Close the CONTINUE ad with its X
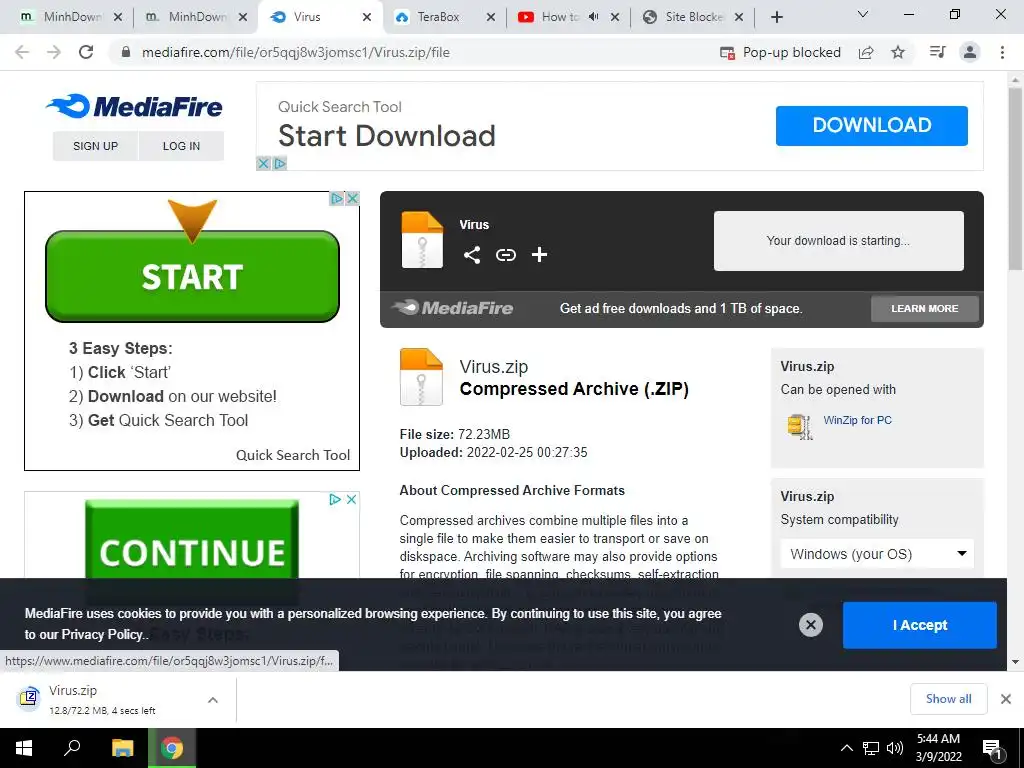This screenshot has height=768, width=1024. pos(351,500)
